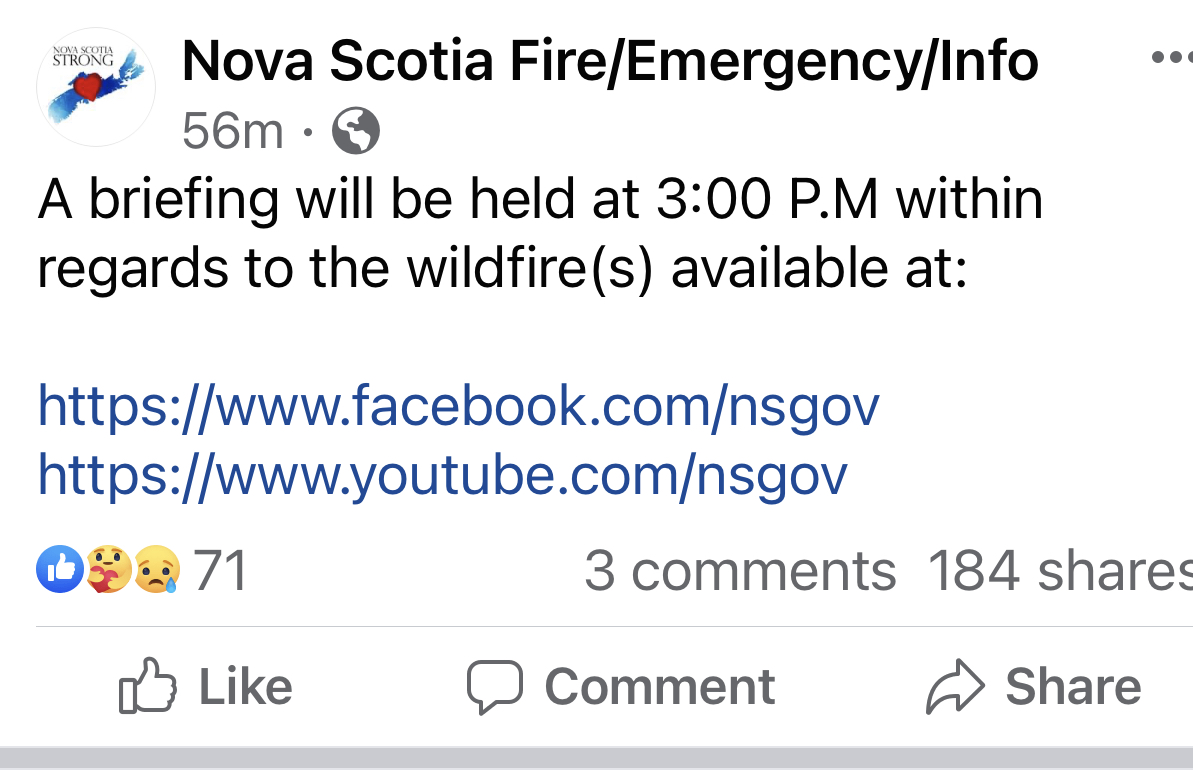Click the speech bubble comment icon
Image resolution: width=1193 pixels, height=783 pixels.
tap(495, 686)
